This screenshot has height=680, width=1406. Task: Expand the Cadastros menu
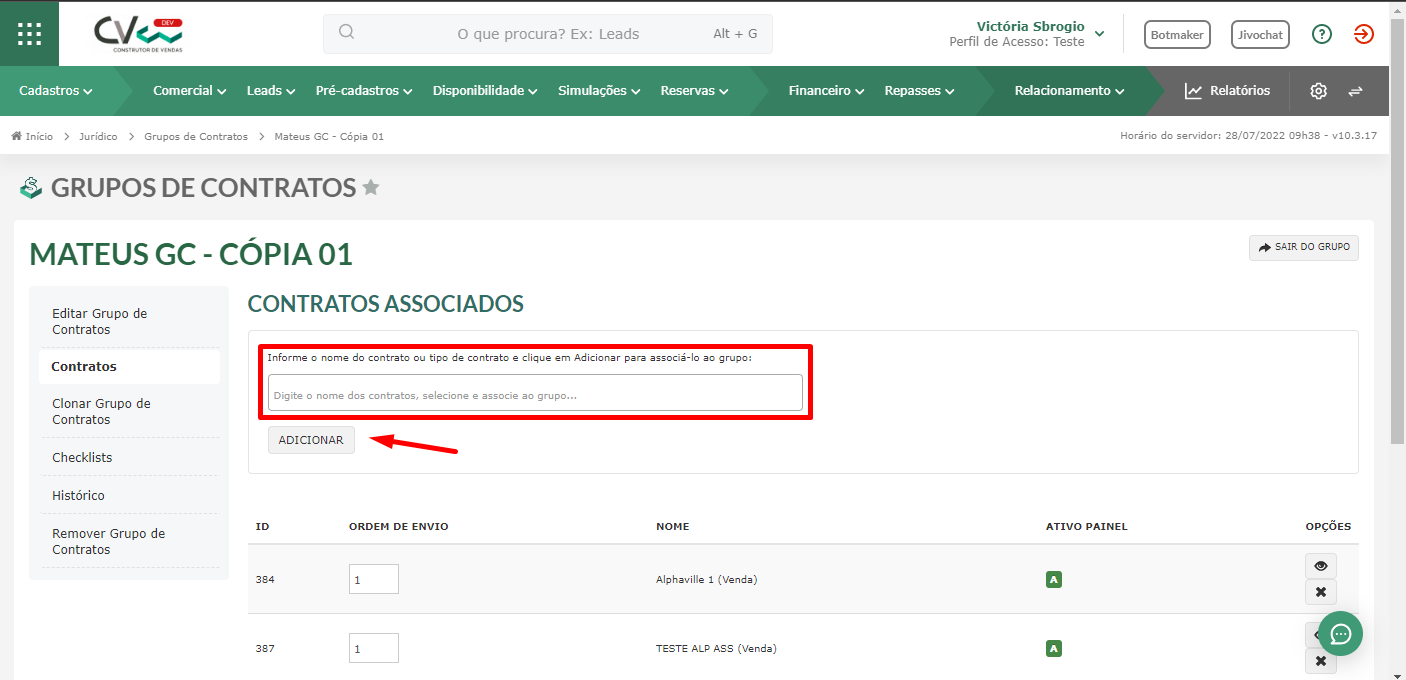click(56, 91)
